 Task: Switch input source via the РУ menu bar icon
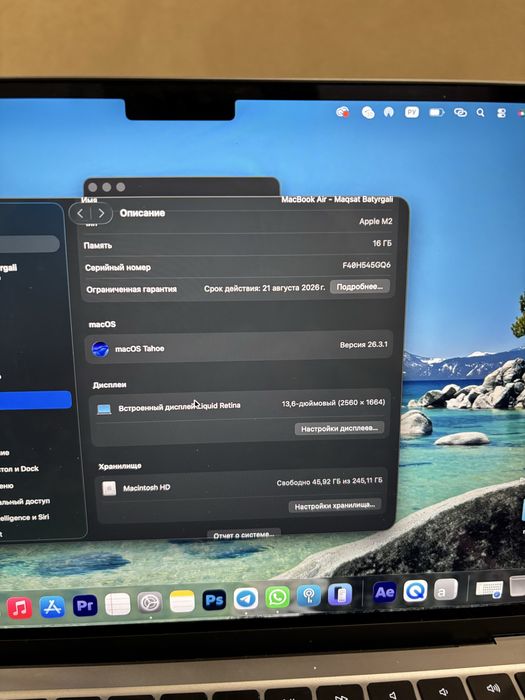click(x=412, y=112)
